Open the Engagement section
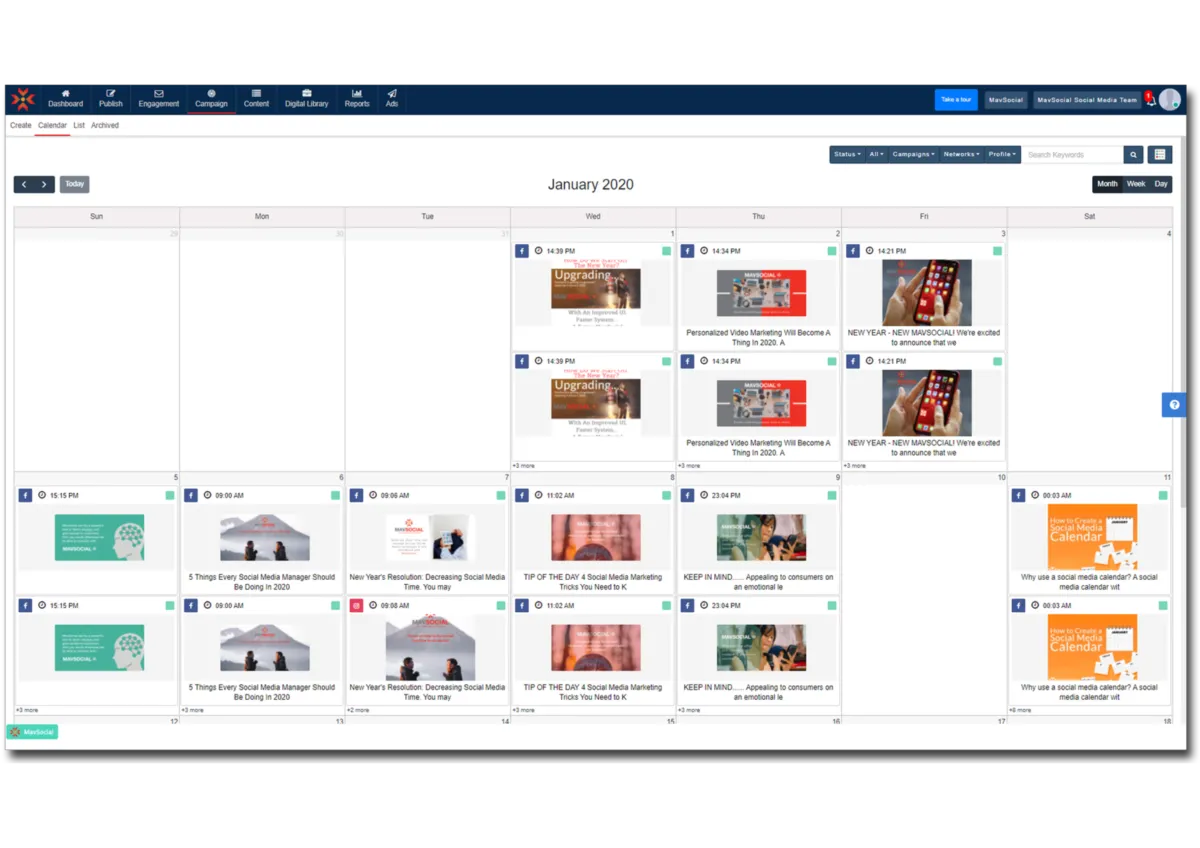The width and height of the screenshot is (1200, 848). pyautogui.click(x=158, y=98)
